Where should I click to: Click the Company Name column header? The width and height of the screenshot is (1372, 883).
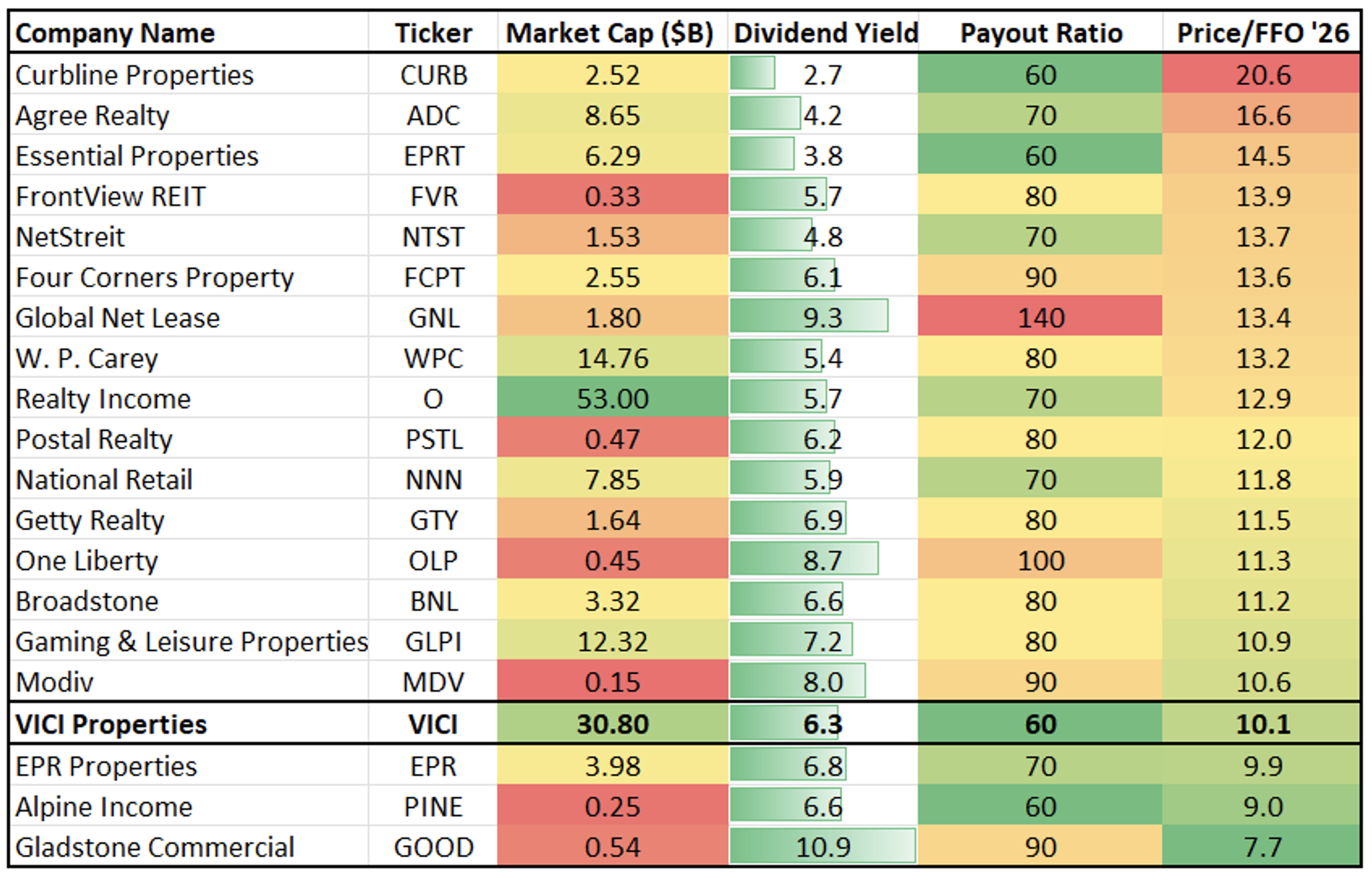click(116, 33)
